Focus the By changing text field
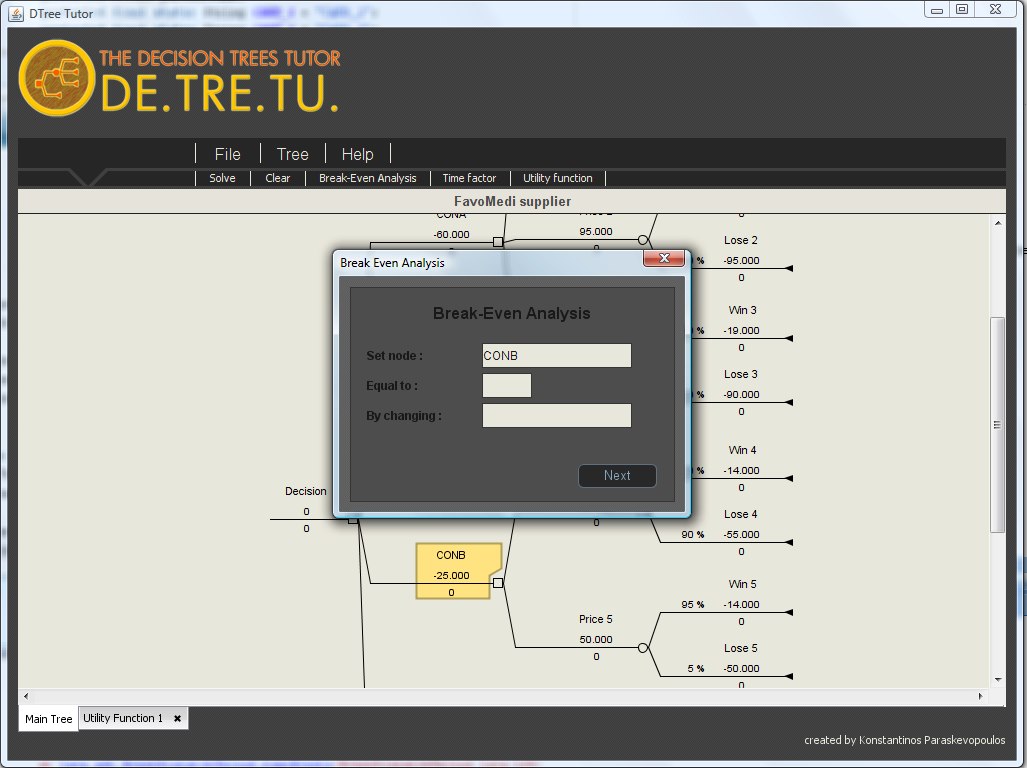Viewport: 1027px width, 768px height. (556, 415)
